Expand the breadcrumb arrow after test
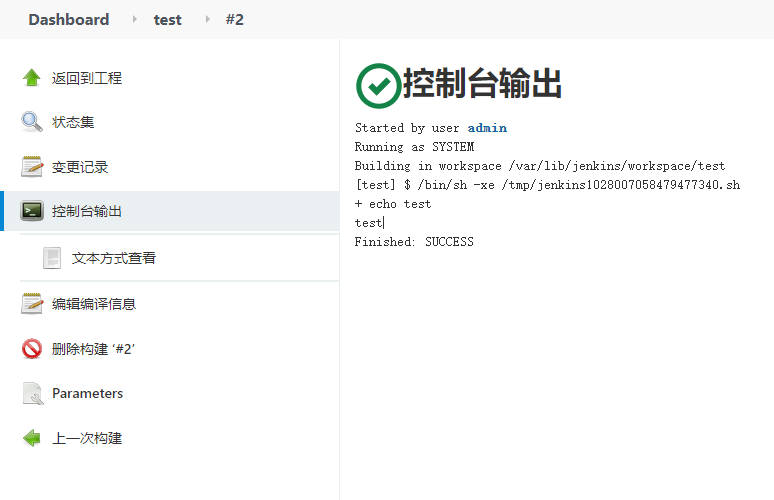The image size is (774, 500). (x=206, y=20)
